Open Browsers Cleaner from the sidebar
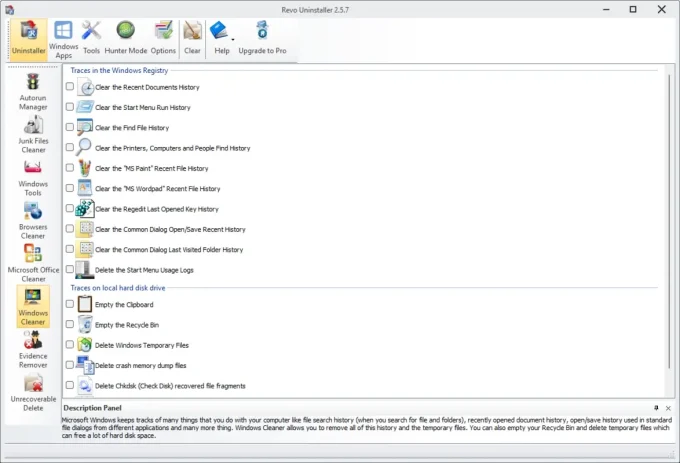 33,219
